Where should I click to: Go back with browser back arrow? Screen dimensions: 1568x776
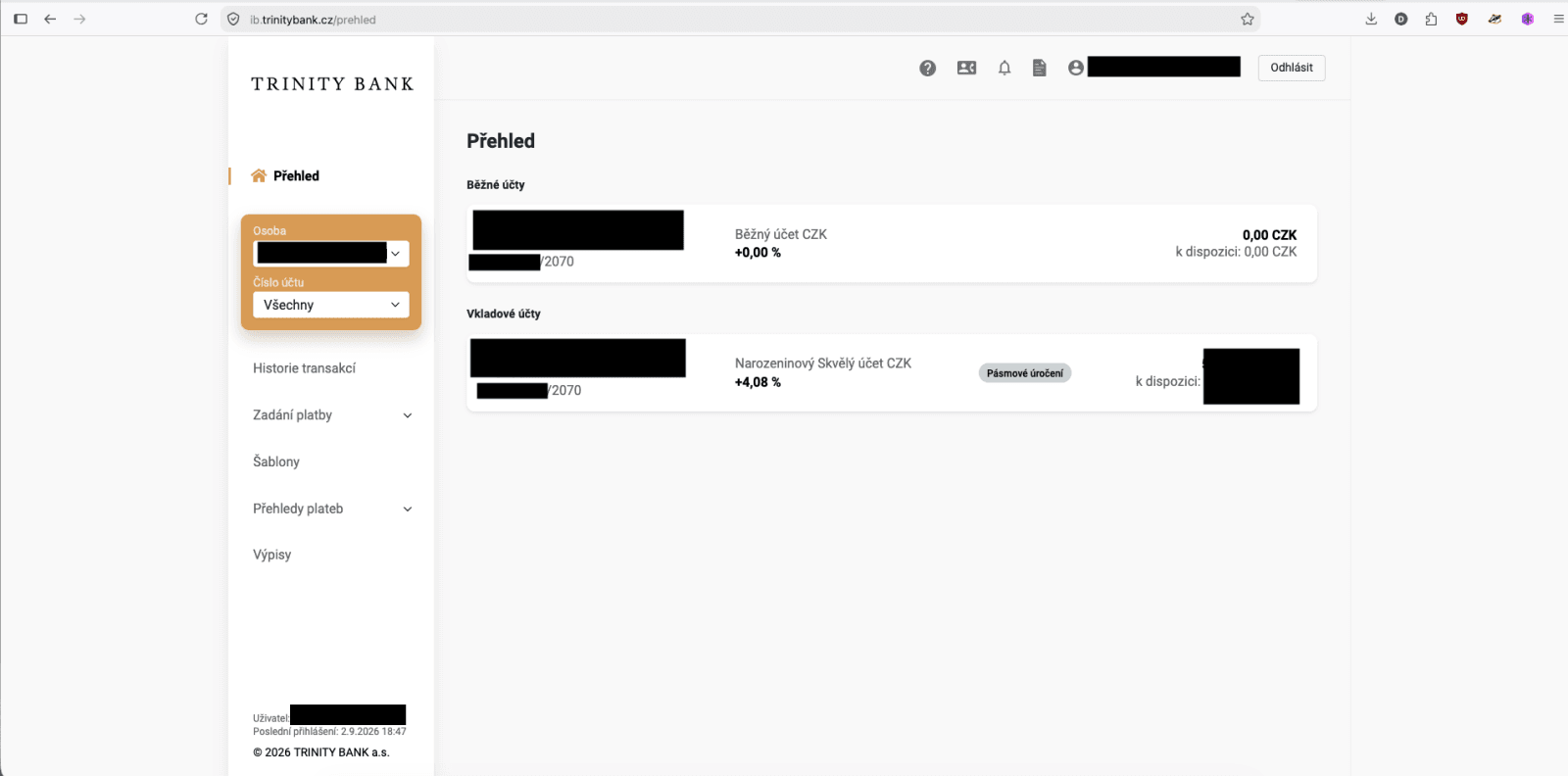pyautogui.click(x=50, y=19)
